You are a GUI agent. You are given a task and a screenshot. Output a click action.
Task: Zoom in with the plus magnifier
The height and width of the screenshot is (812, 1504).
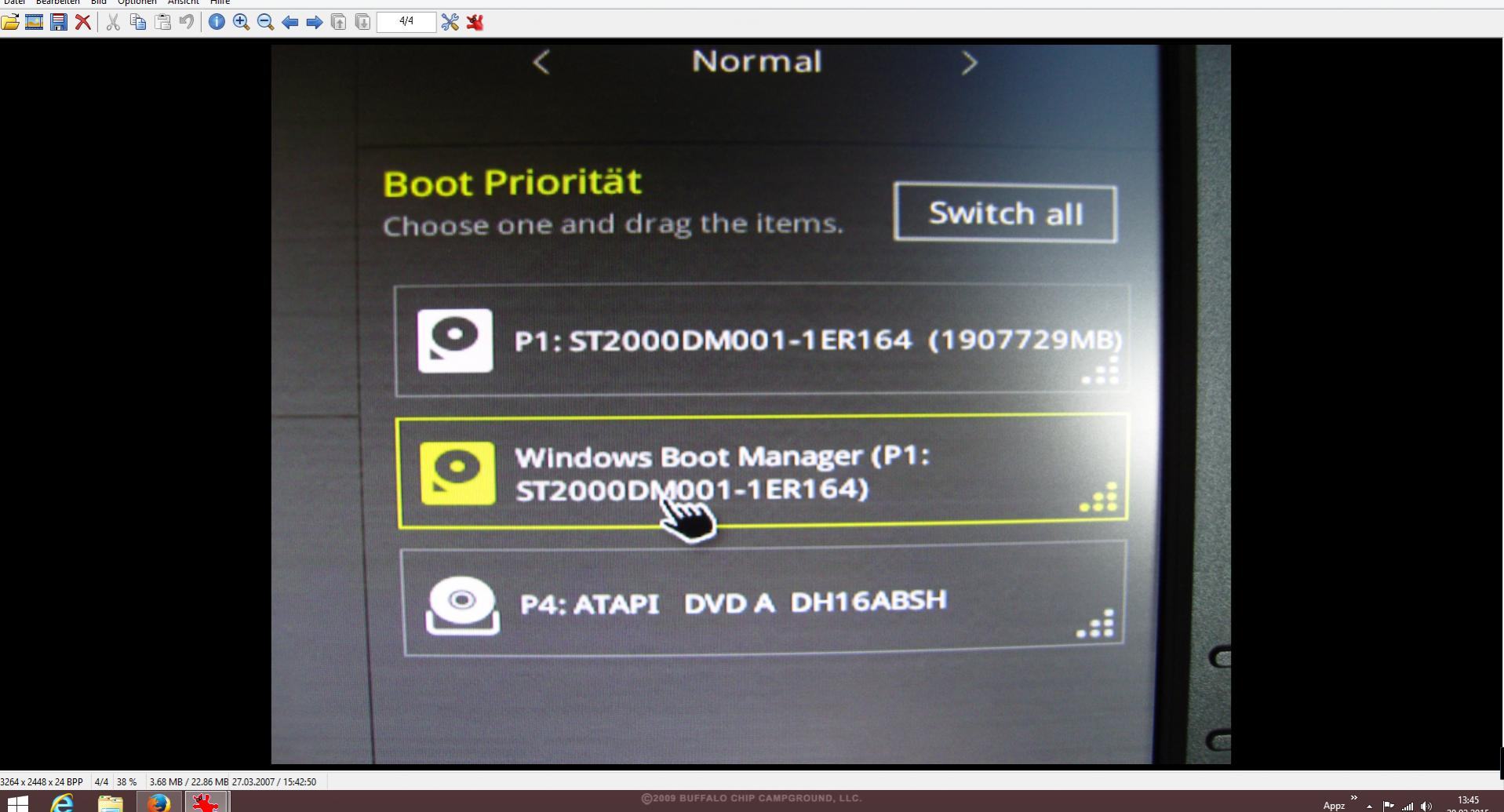point(241,22)
